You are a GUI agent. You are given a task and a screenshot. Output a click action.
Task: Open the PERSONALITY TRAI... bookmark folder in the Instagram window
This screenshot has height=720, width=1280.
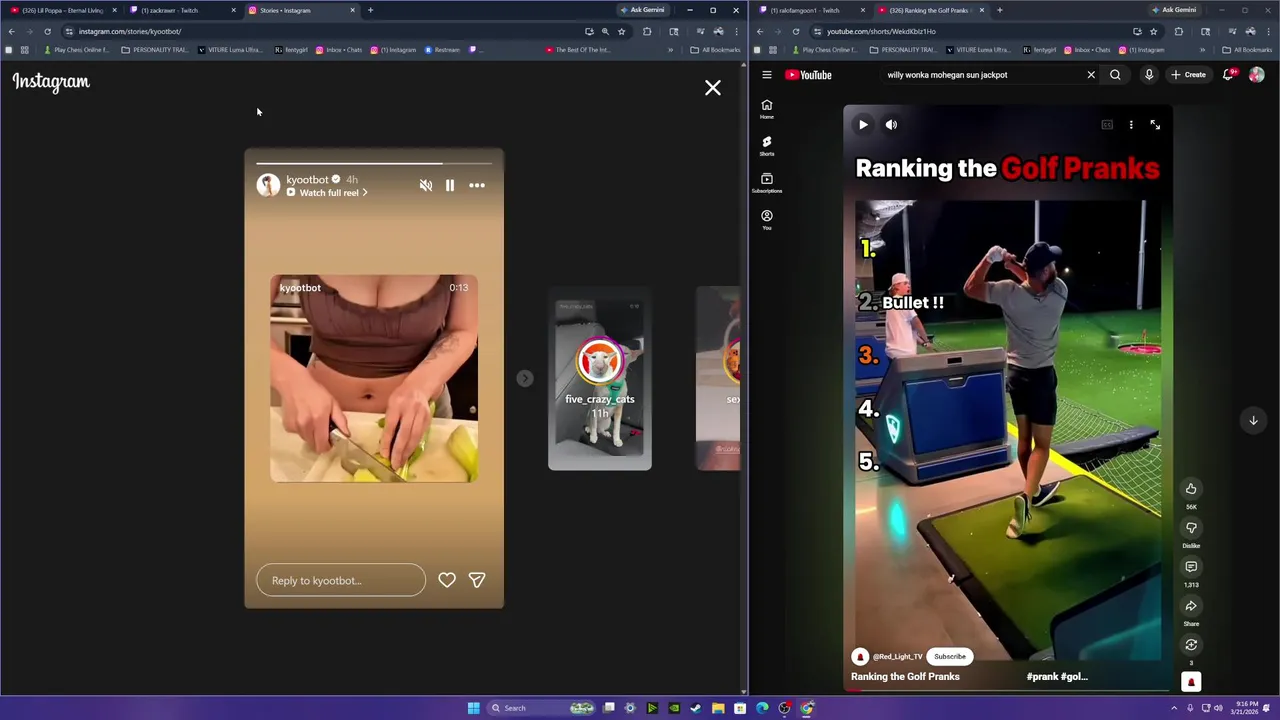(154, 50)
